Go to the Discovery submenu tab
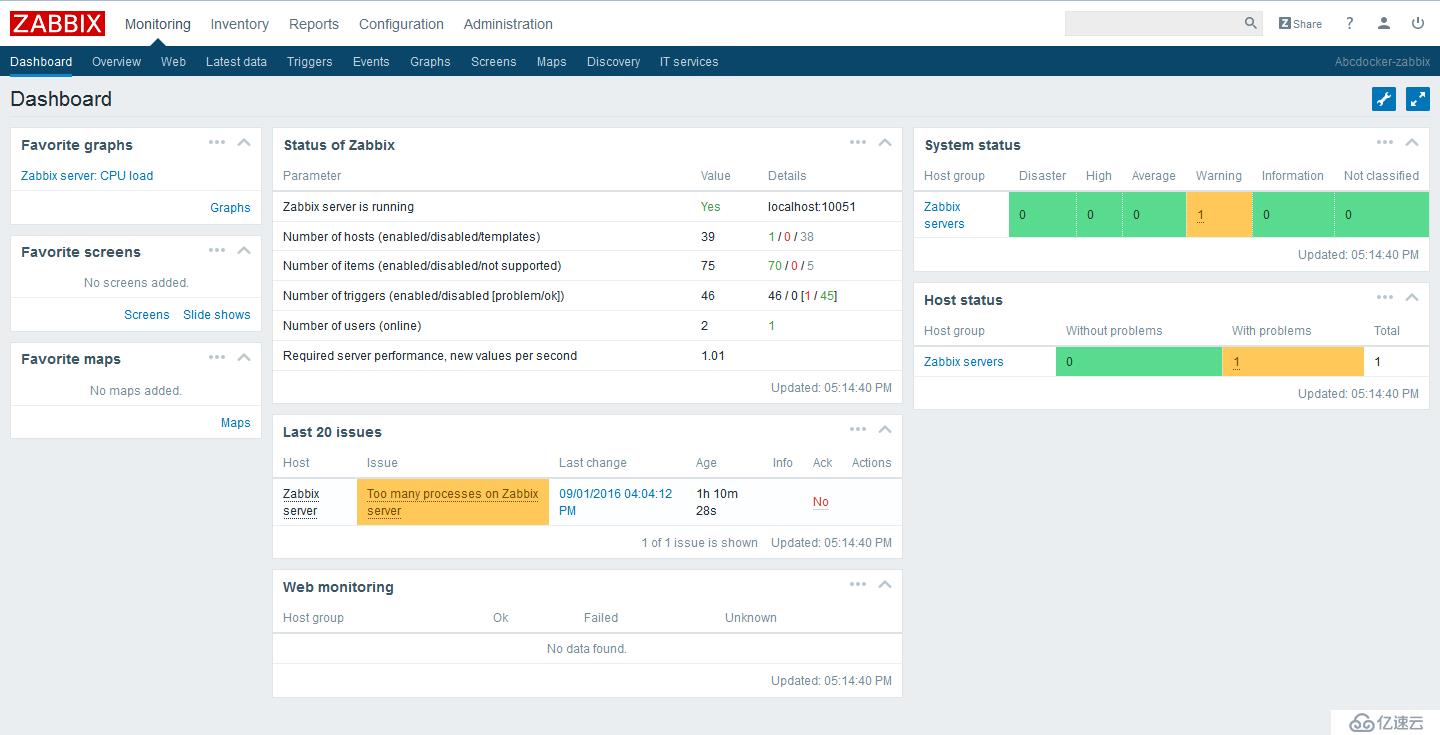The height and width of the screenshot is (735, 1440). [613, 62]
